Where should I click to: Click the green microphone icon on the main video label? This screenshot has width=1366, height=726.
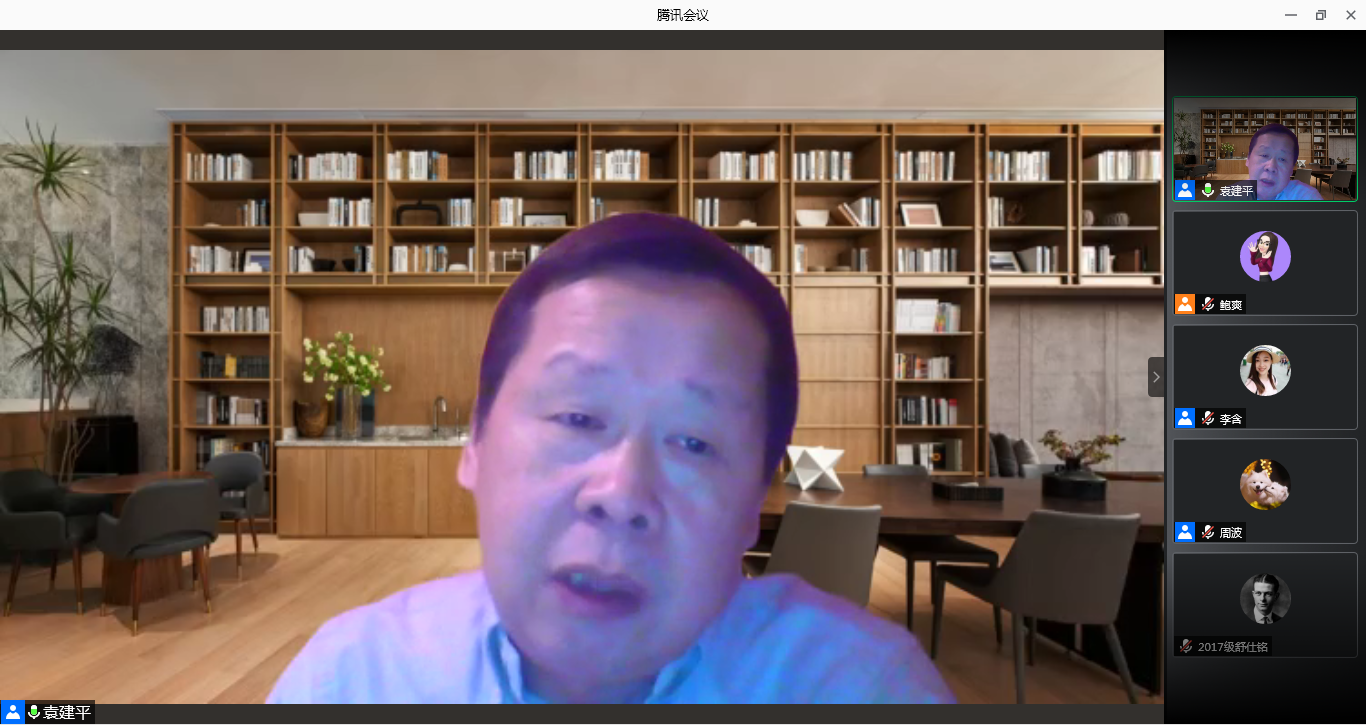tap(33, 712)
